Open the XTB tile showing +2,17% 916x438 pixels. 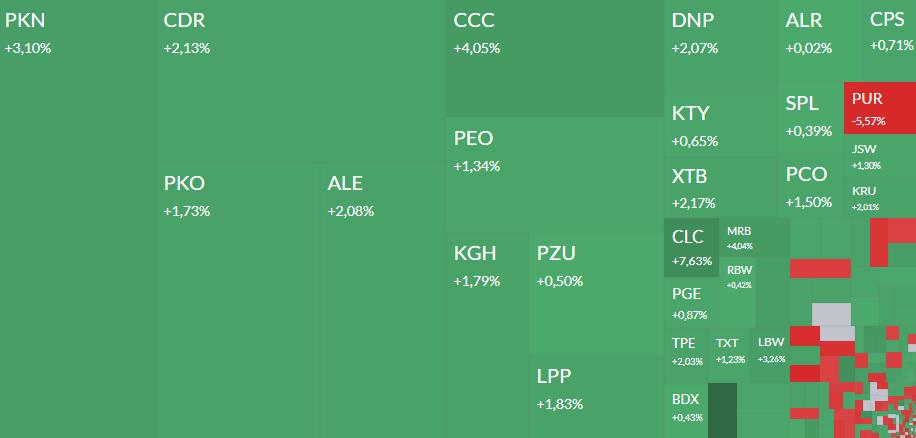721,187
